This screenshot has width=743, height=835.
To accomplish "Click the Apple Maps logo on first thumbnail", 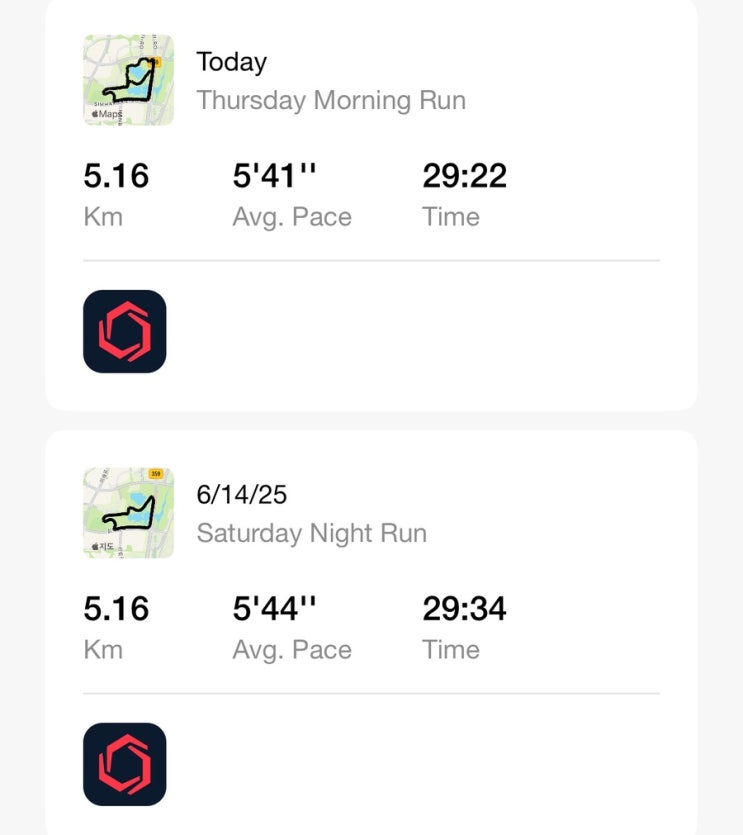I will click(x=107, y=114).
